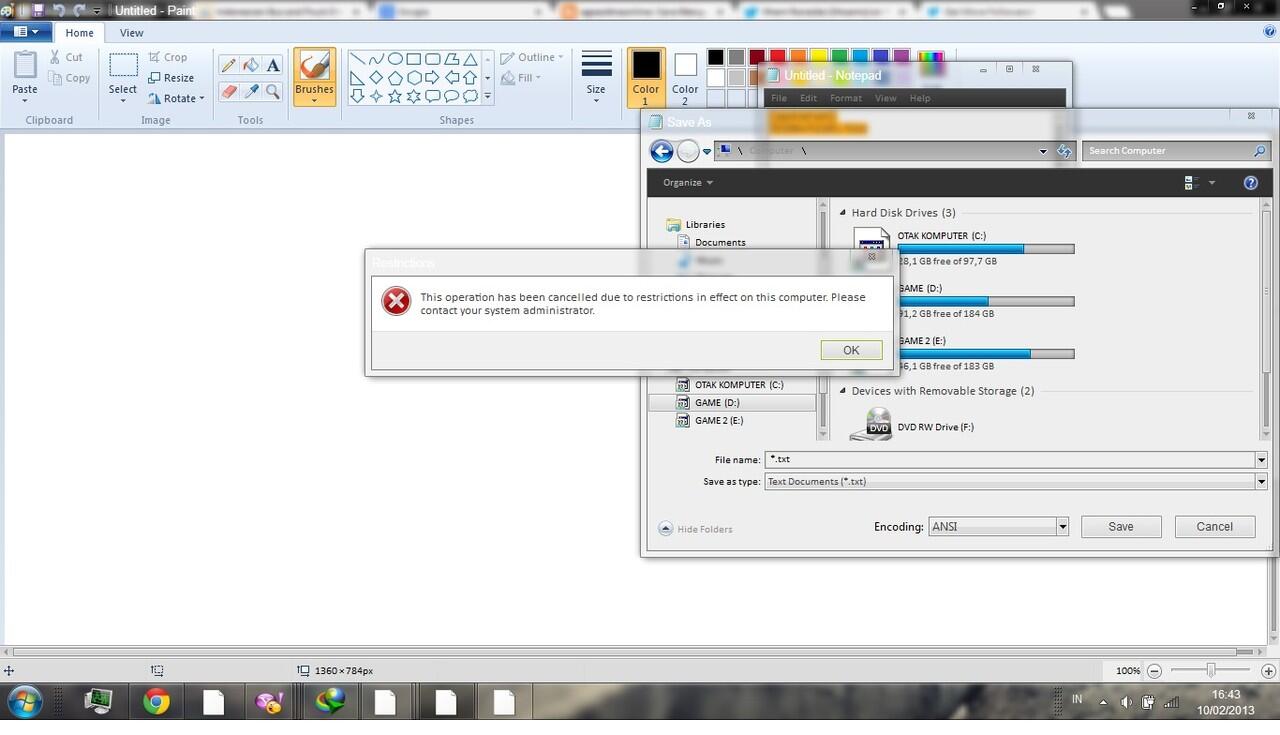The width and height of the screenshot is (1280, 735).
Task: Click the Paint zoom slider handle
Action: pyautogui.click(x=1211, y=671)
